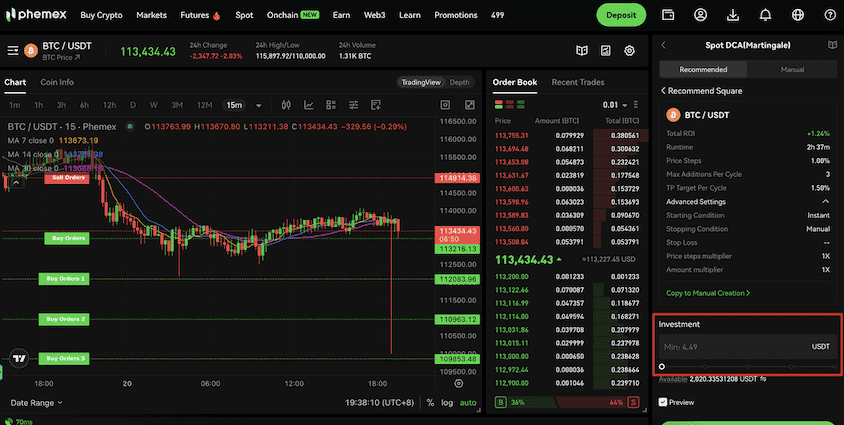844x425 pixels.
Task: Toggle the Preview checkbox
Action: tap(663, 402)
